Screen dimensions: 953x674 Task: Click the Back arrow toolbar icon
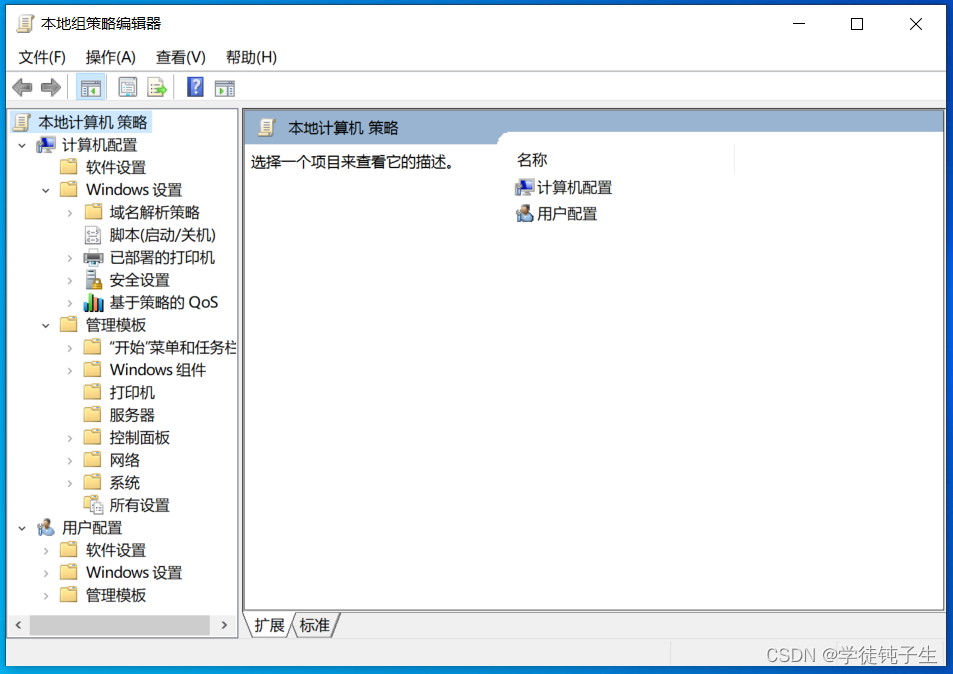22,88
